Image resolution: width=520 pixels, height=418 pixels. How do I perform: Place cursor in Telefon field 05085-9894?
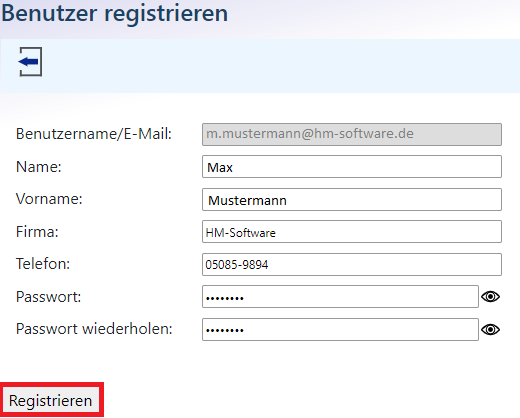pyautogui.click(x=352, y=264)
